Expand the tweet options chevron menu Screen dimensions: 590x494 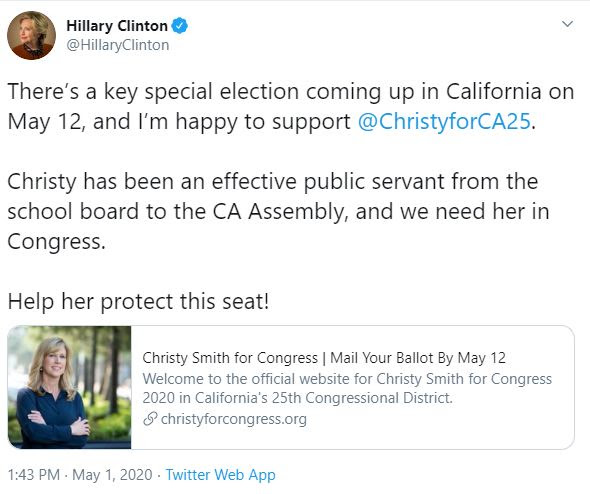[x=567, y=24]
